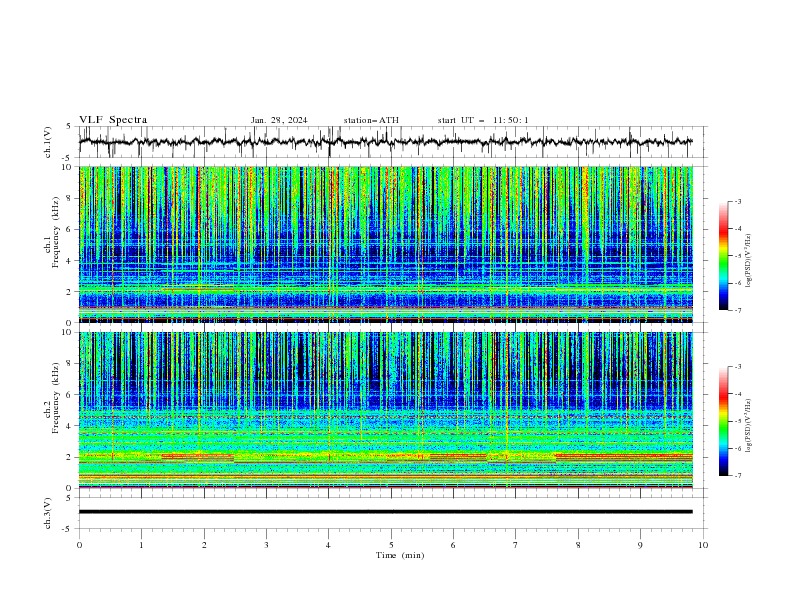Click the log(PSD) label beside the ch.1 colorbar
Screen dimensions: 792x612
tap(748, 261)
